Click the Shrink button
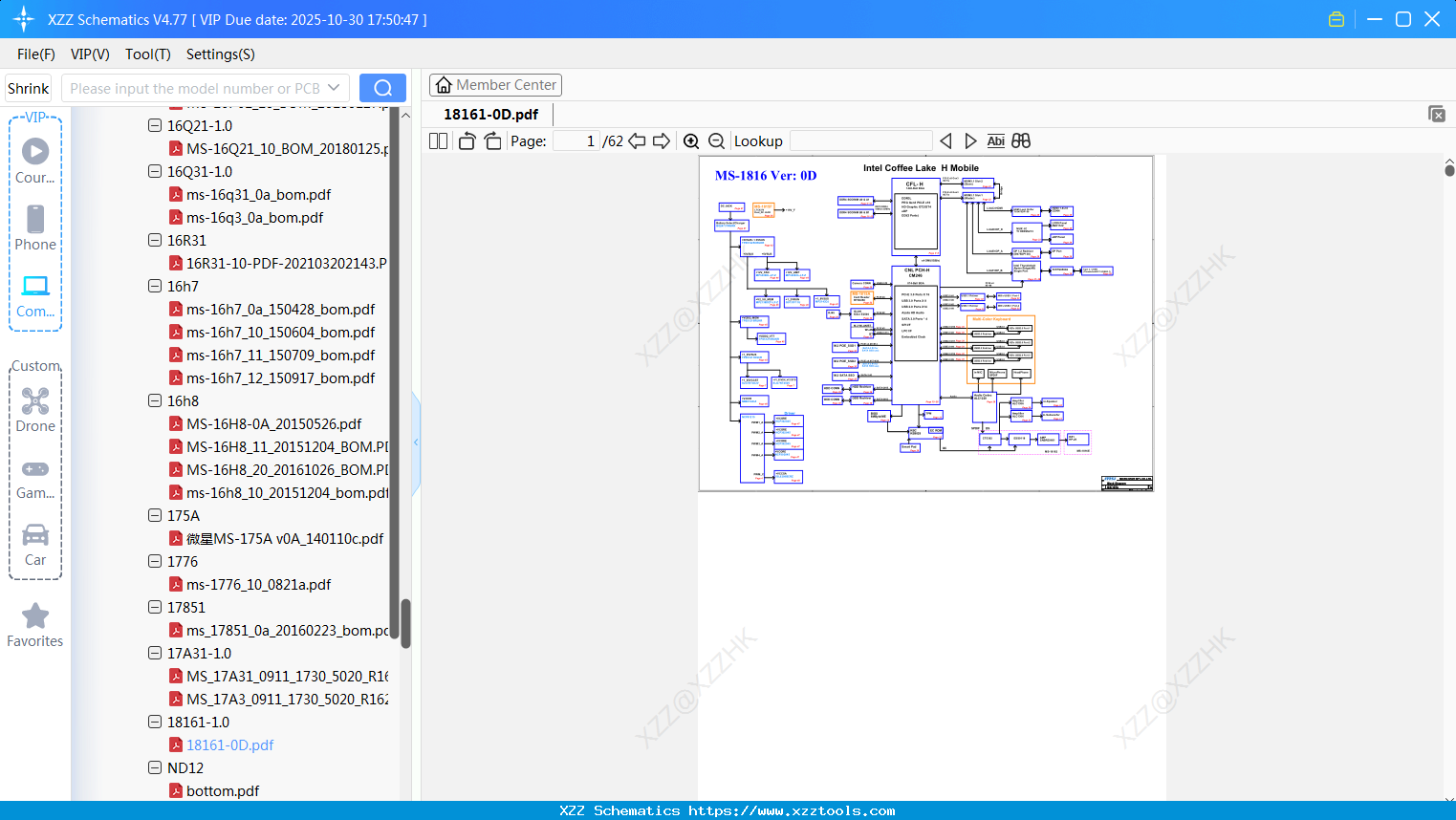The width and height of the screenshot is (1456, 820). coord(29,88)
